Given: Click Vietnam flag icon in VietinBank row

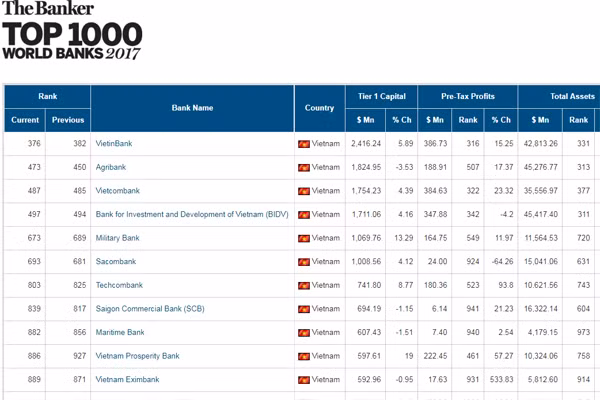Looking at the screenshot, I should coord(304,144).
